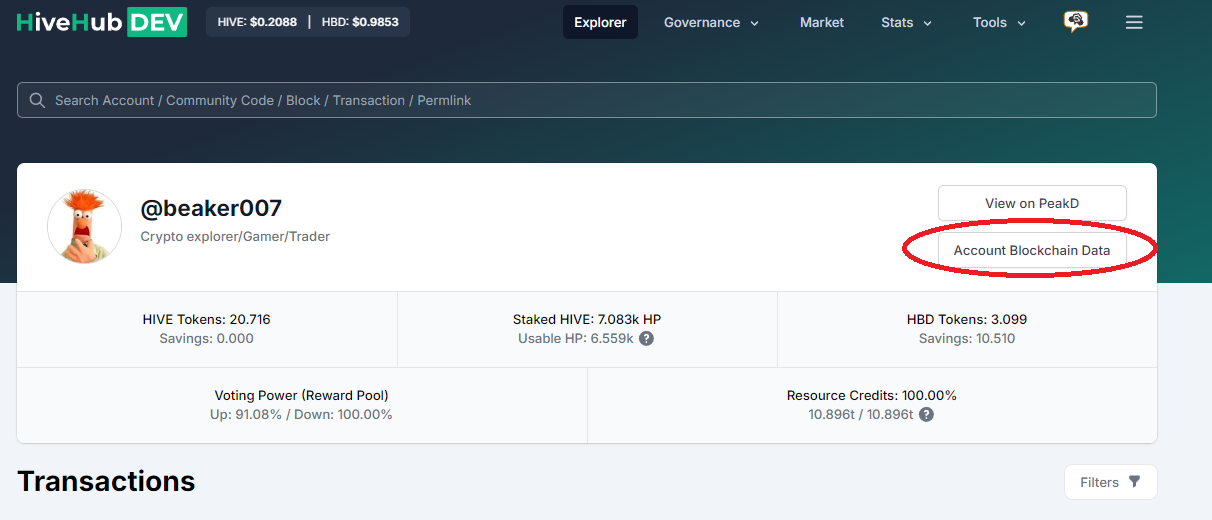Image resolution: width=1212 pixels, height=520 pixels.
Task: Click Resource Credits: 100.00% text
Action: click(872, 396)
